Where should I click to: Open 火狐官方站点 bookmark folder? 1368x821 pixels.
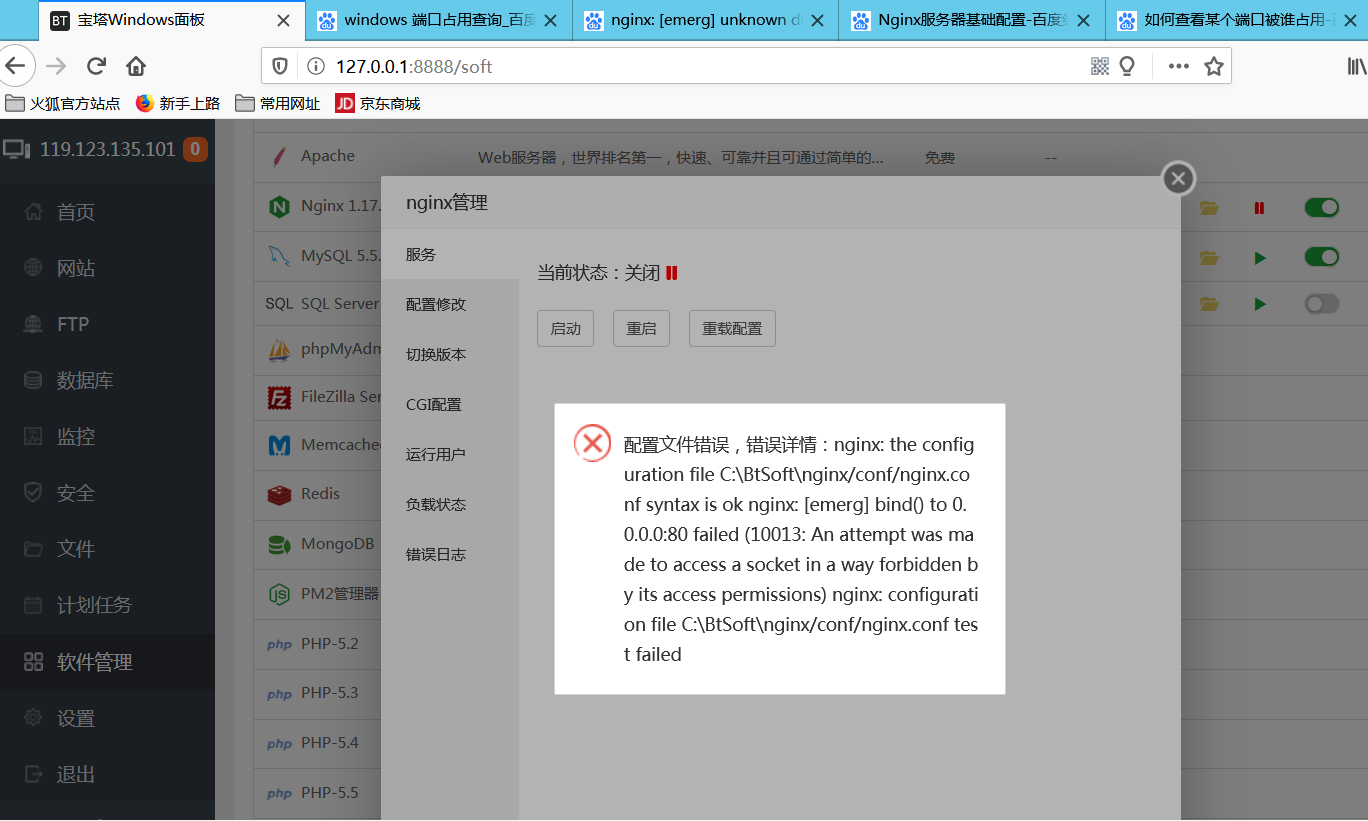pyautogui.click(x=62, y=103)
